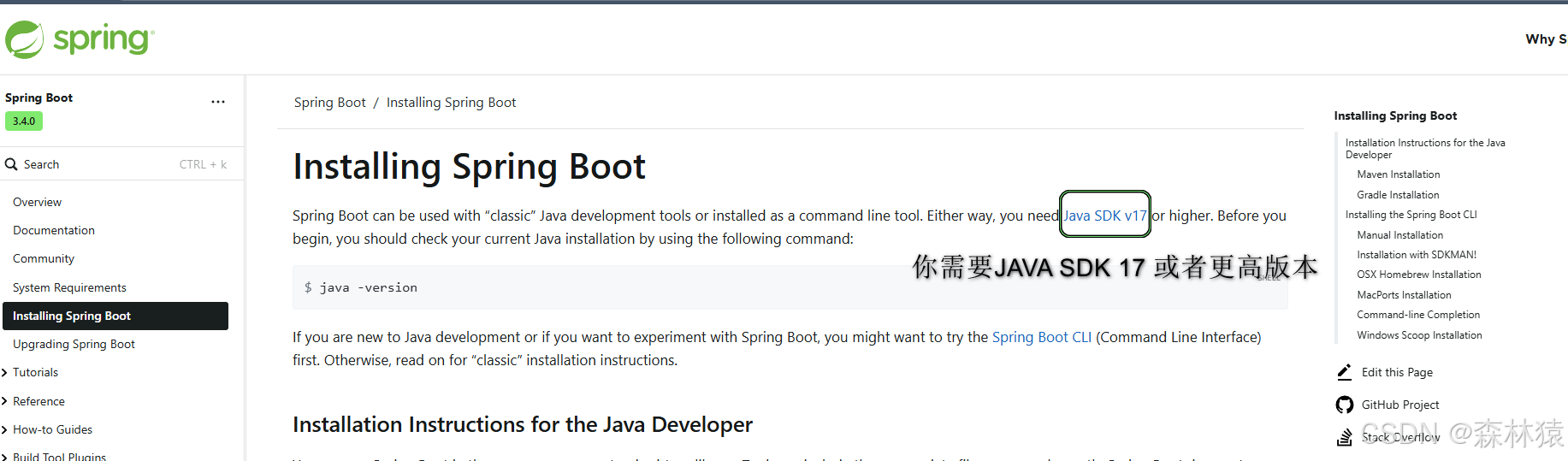Open Upgrading Spring Boot in the sidebar
This screenshot has width=1568, height=461.
click(x=74, y=344)
